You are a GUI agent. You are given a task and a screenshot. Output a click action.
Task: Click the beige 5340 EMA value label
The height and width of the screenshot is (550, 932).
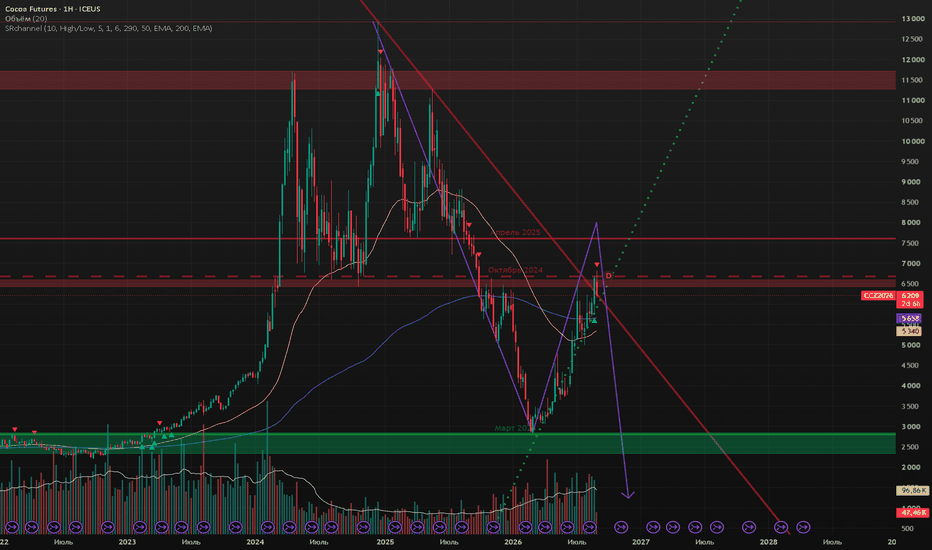909,331
